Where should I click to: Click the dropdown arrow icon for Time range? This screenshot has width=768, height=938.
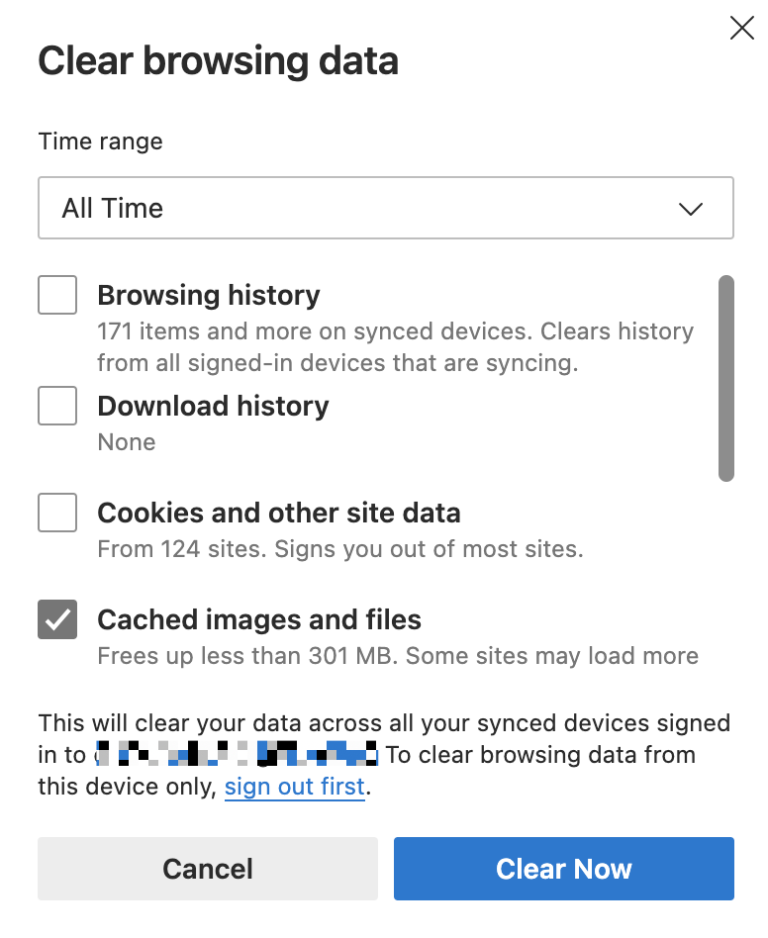tap(689, 208)
